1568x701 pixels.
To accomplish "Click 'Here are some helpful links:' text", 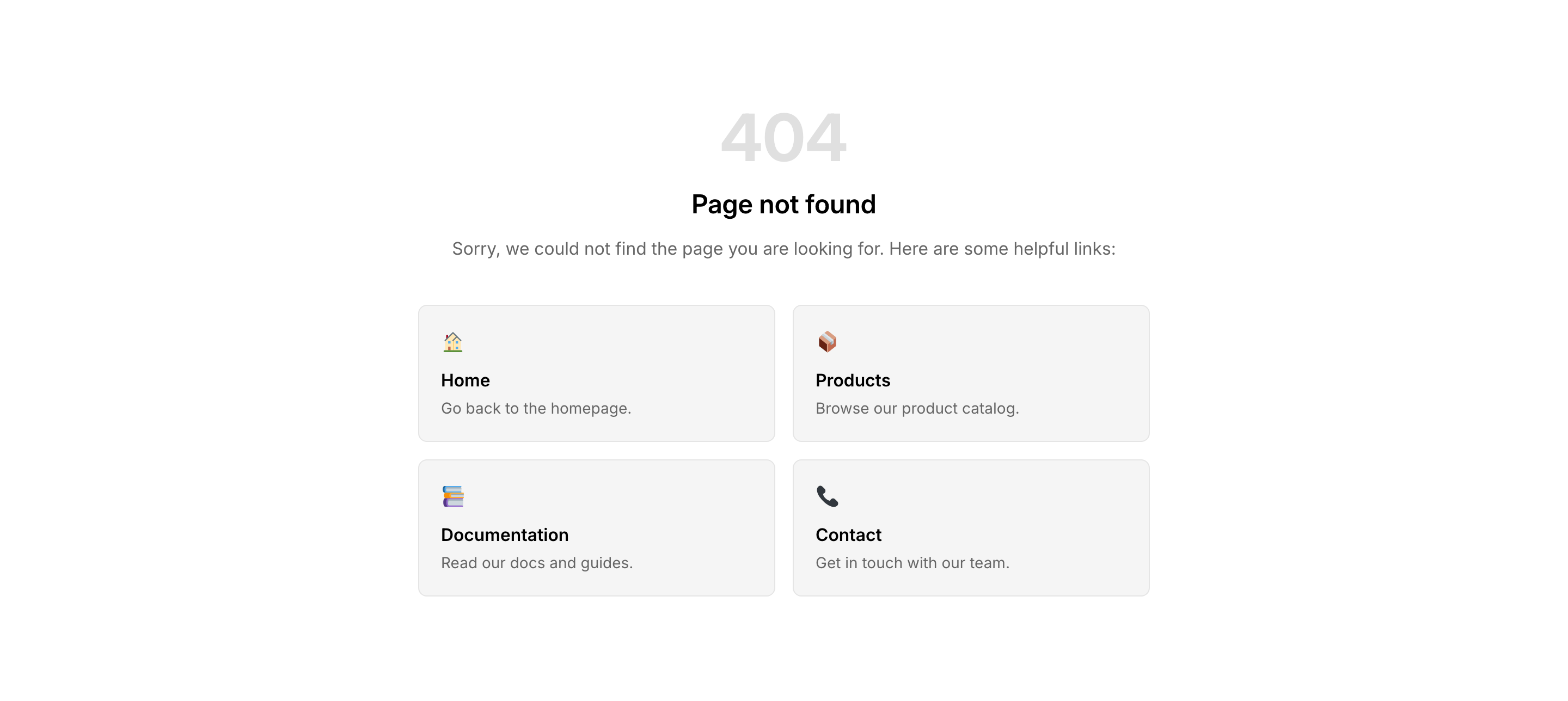I will (1002, 249).
